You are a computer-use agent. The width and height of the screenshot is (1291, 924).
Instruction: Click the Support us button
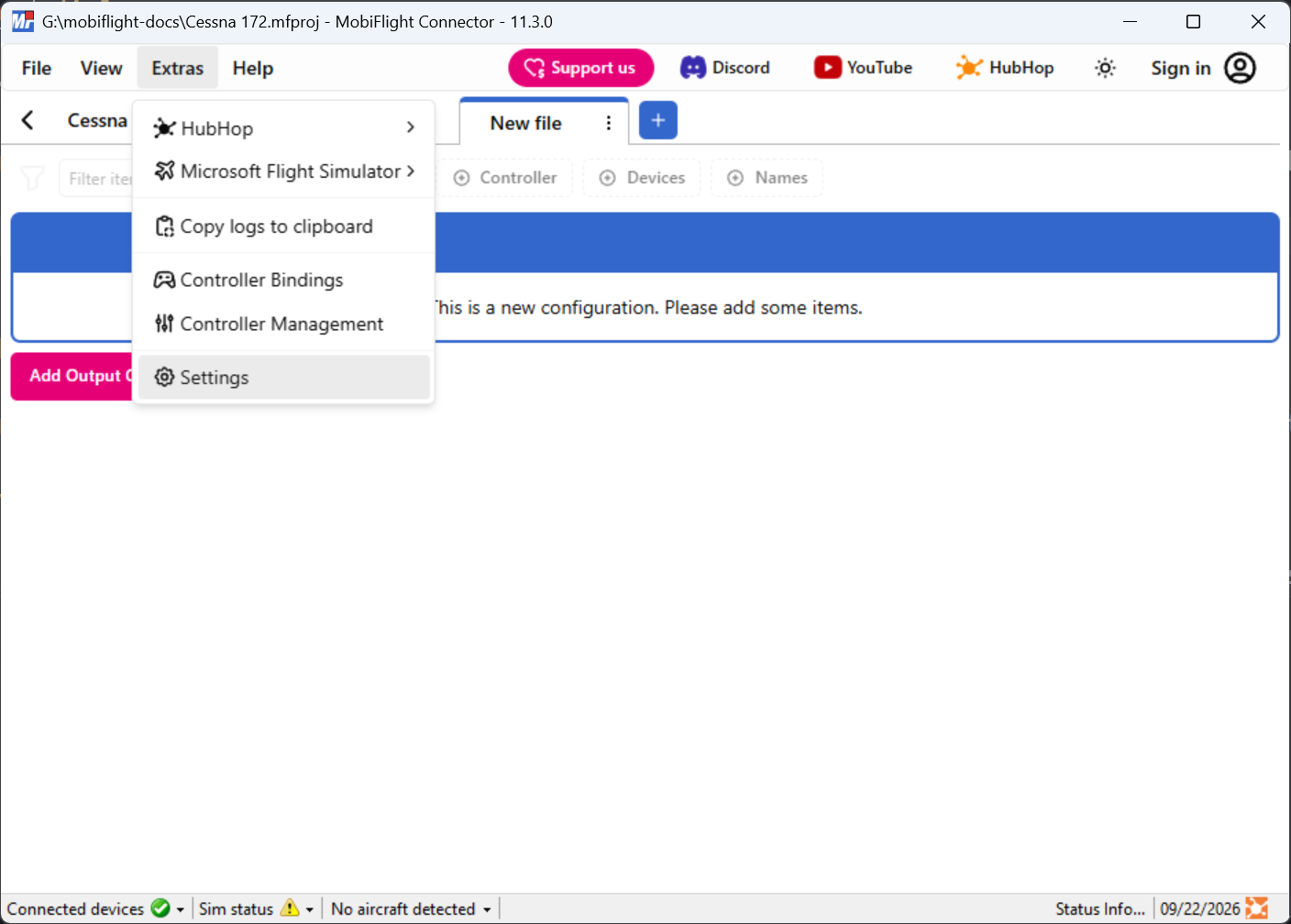tap(581, 68)
